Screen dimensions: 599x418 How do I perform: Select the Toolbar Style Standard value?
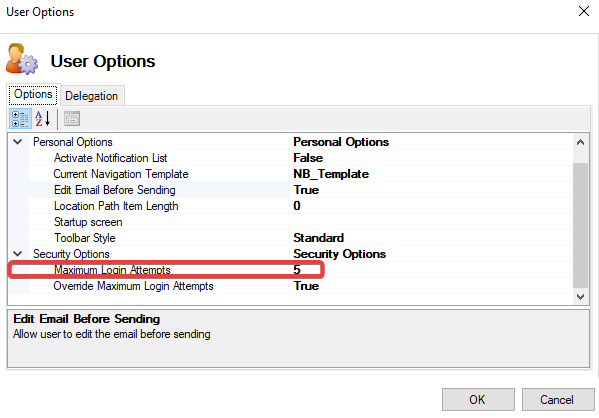(x=431, y=238)
